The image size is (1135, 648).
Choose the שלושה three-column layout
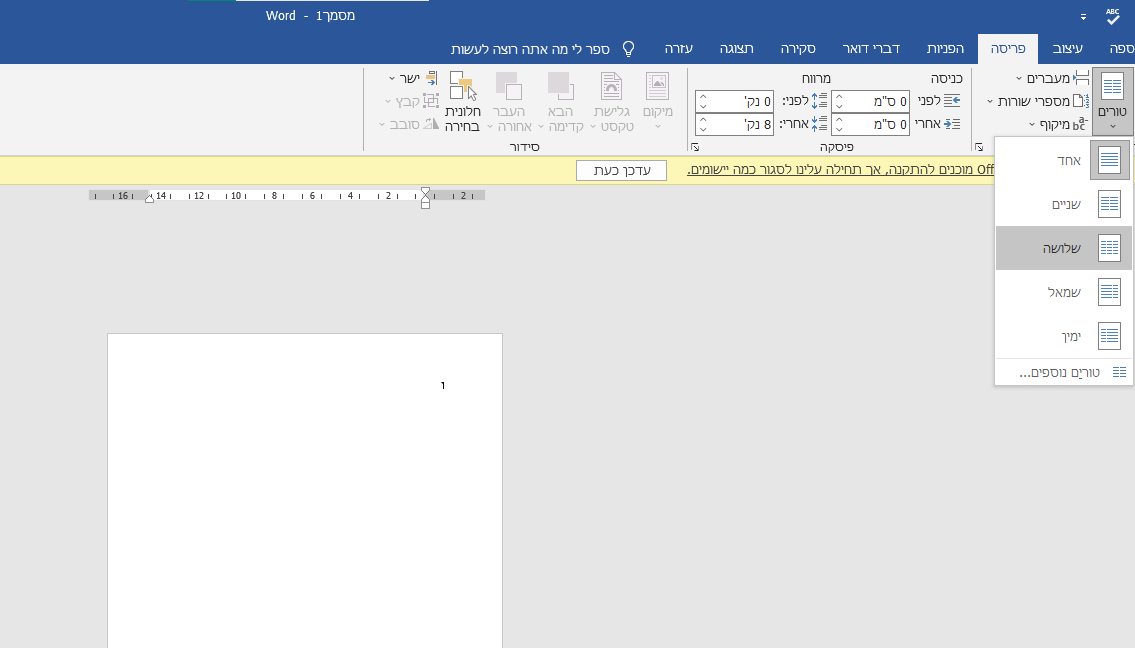[x=1063, y=248]
